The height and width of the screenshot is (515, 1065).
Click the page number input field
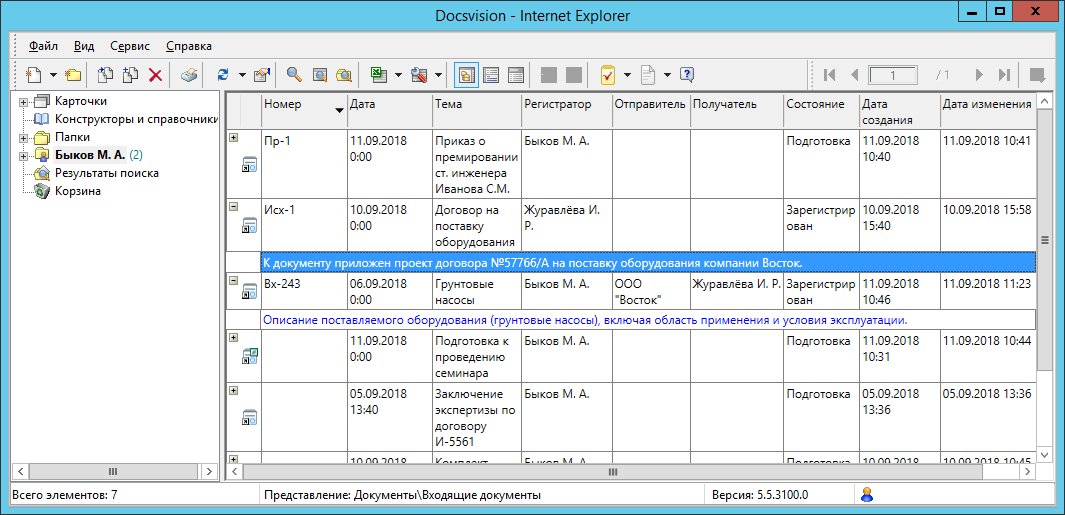[893, 75]
